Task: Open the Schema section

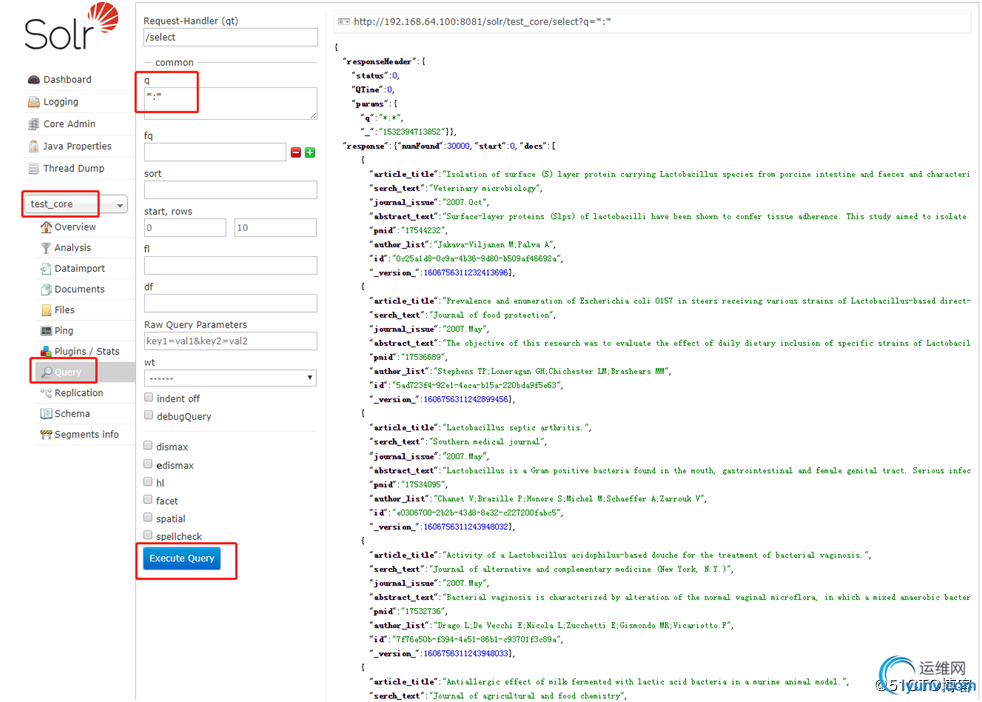Action: (x=72, y=413)
